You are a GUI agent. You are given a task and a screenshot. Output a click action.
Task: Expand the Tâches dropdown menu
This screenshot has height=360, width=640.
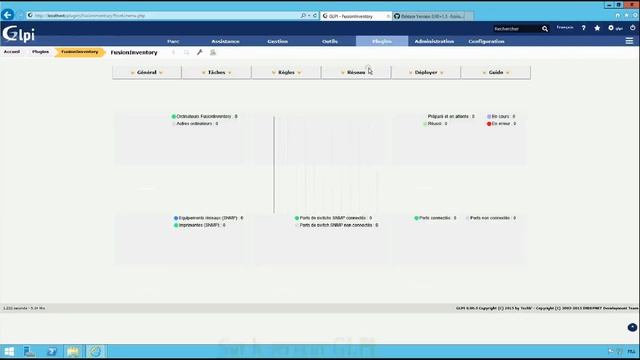(x=217, y=72)
